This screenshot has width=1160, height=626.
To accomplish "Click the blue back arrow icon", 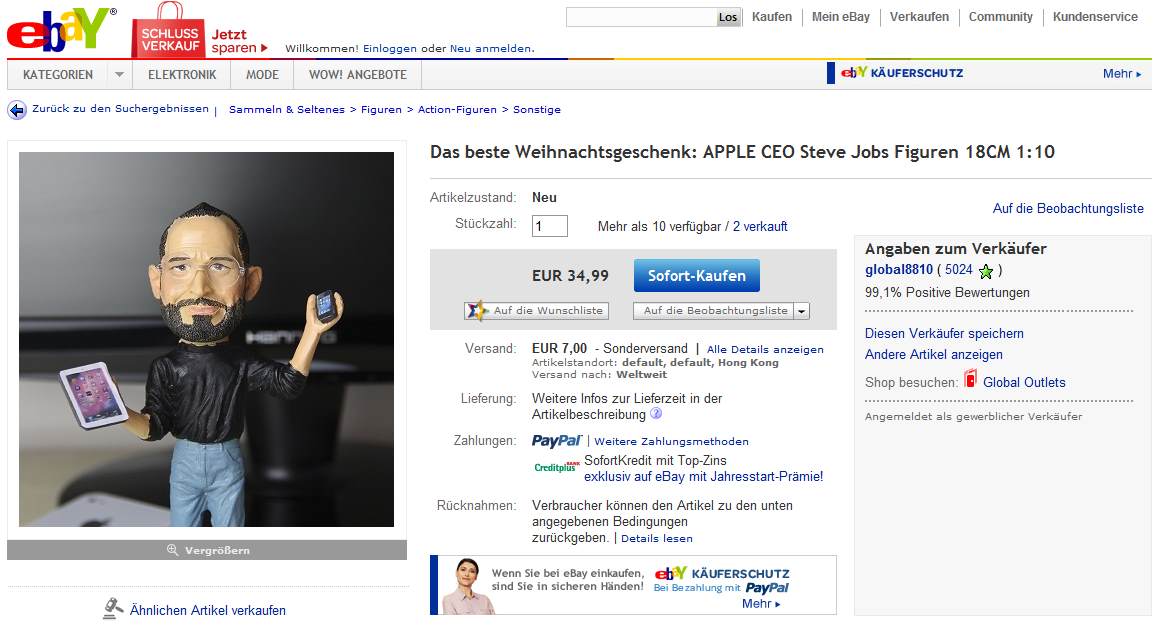I will click(16, 110).
